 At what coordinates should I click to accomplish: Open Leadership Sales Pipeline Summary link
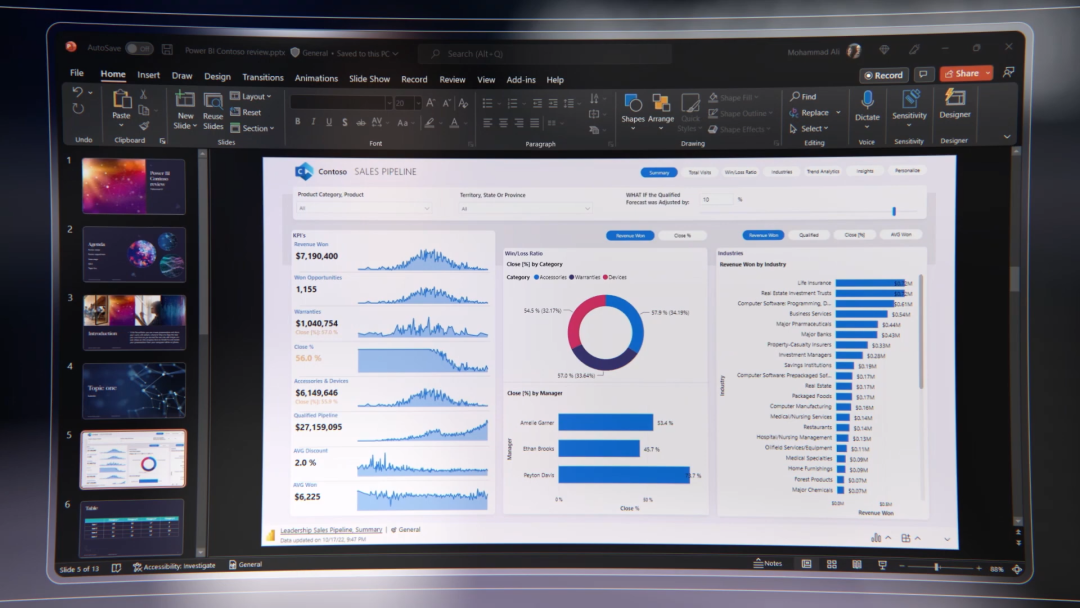[331, 530]
